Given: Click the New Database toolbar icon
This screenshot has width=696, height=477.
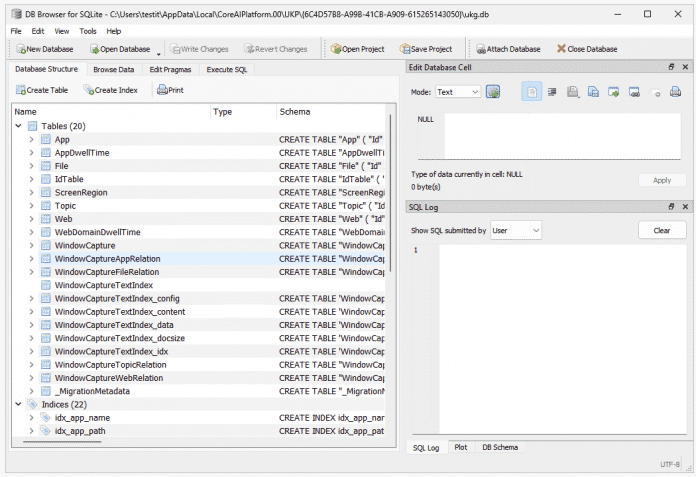Looking at the screenshot, I should (x=20, y=49).
